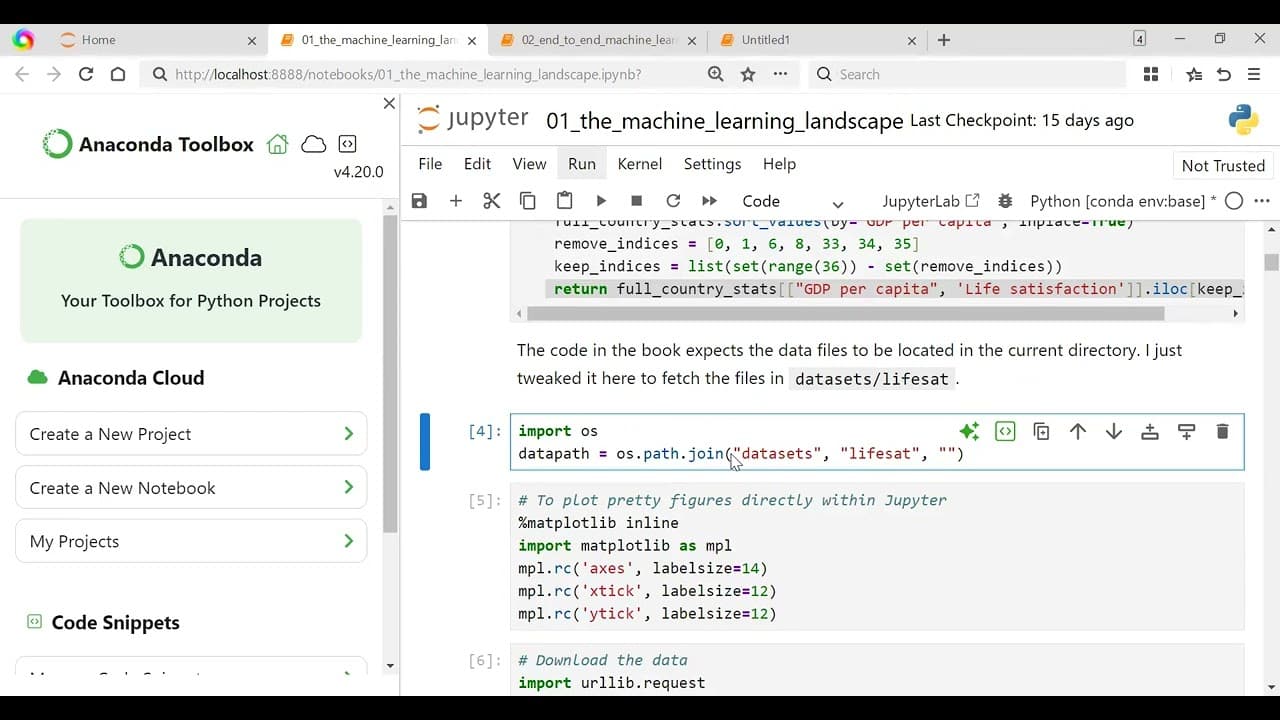1280x720 pixels.
Task: Open a new browser tab
Action: pos(944,40)
